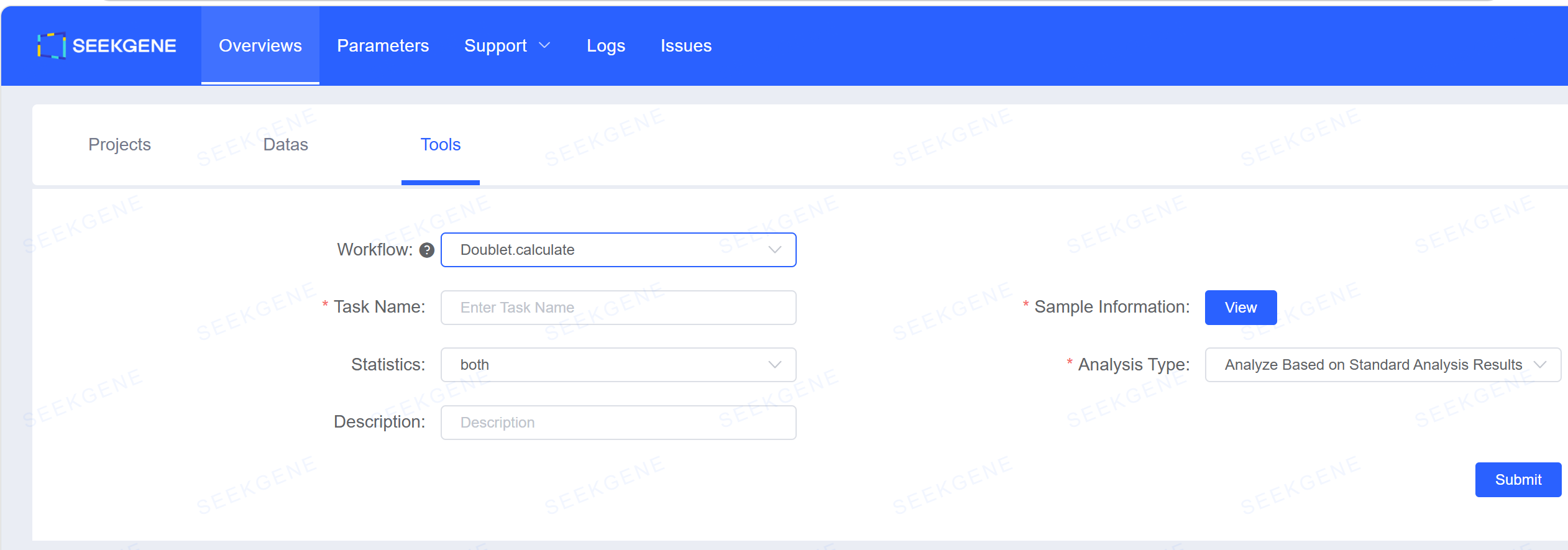View the Sample Information

tap(1240, 308)
